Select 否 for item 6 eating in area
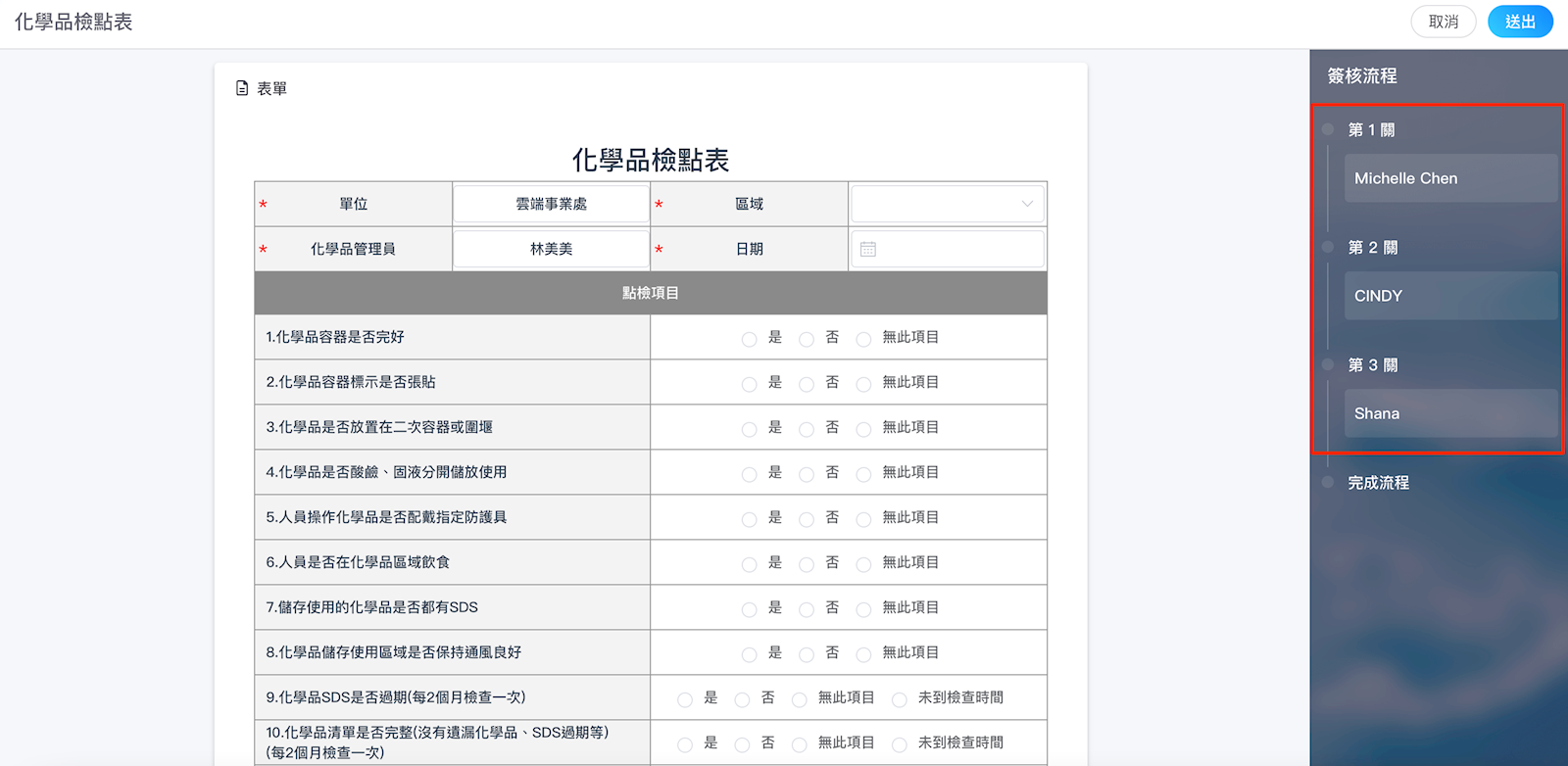The width and height of the screenshot is (1568, 766). [807, 564]
